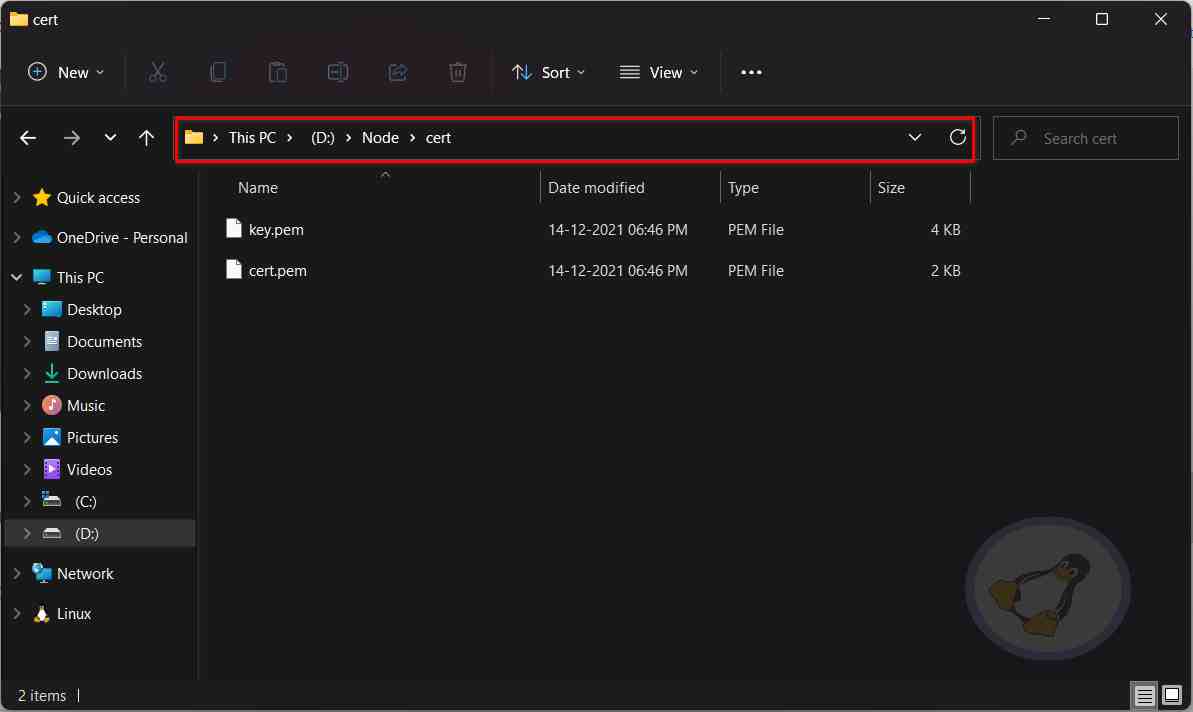The width and height of the screenshot is (1193, 712).
Task: Open Network in navigation pane
Action: point(84,574)
